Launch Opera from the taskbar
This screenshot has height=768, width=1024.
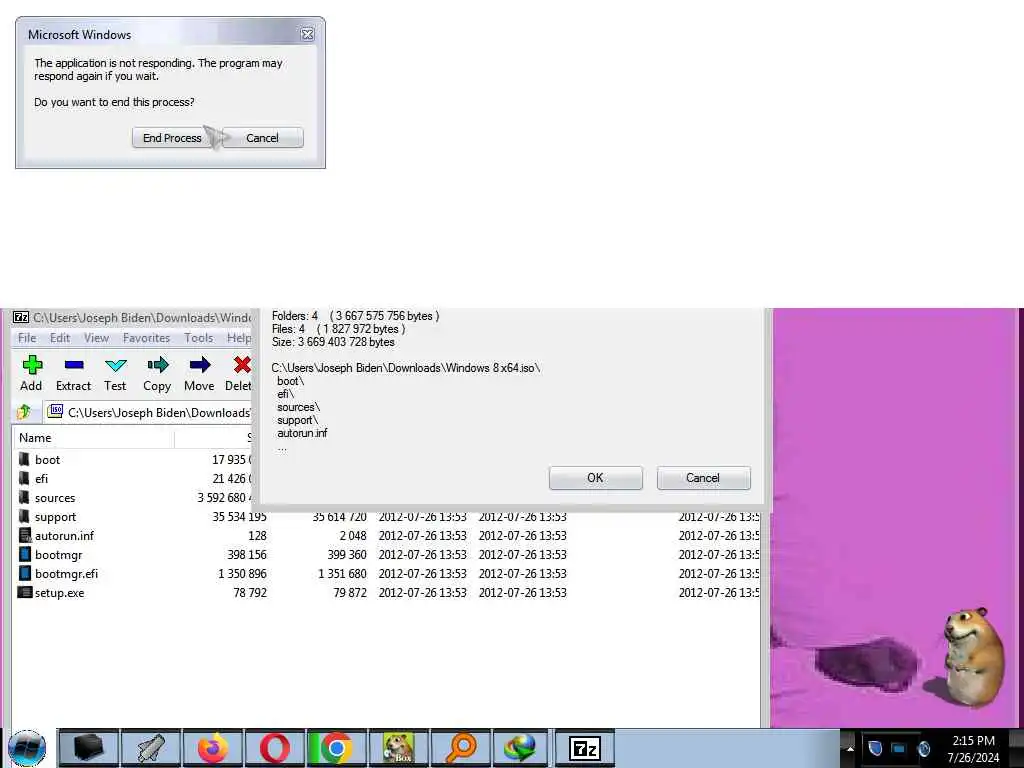click(x=274, y=748)
